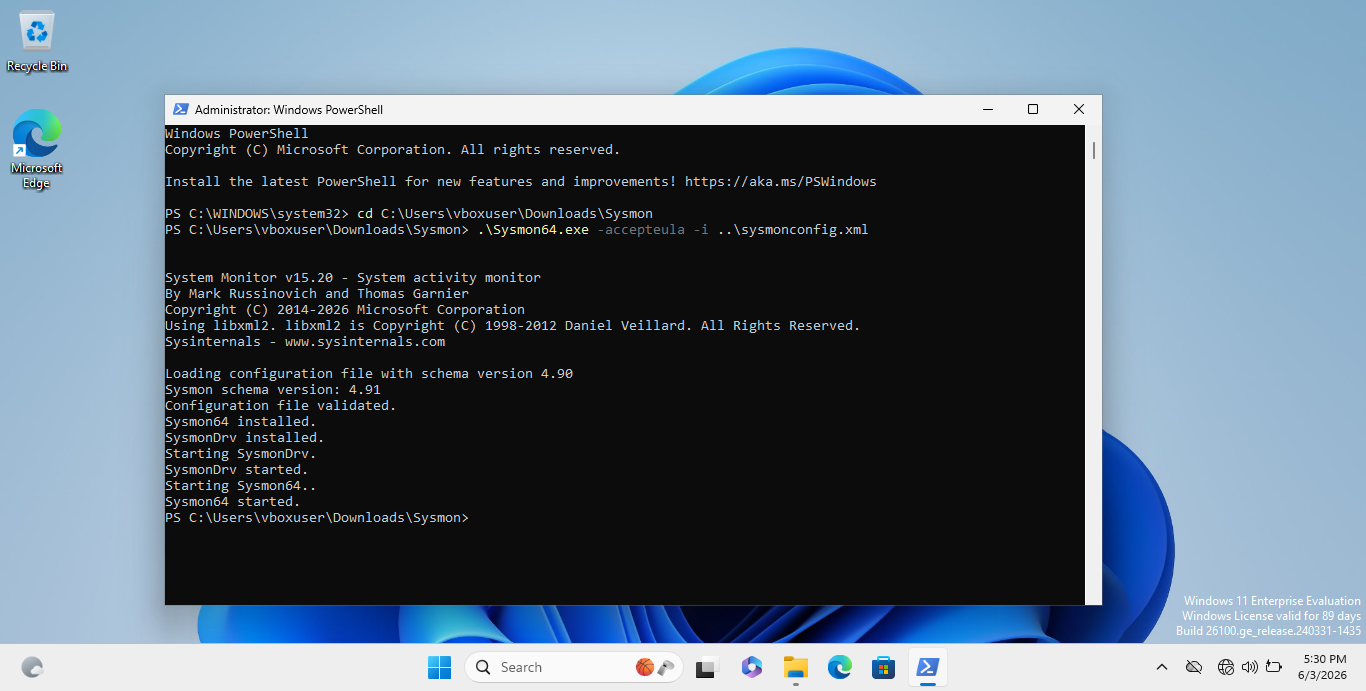This screenshot has height=691, width=1366.
Task: Click 'Loading configuration file with schema version' line
Action: [369, 374]
